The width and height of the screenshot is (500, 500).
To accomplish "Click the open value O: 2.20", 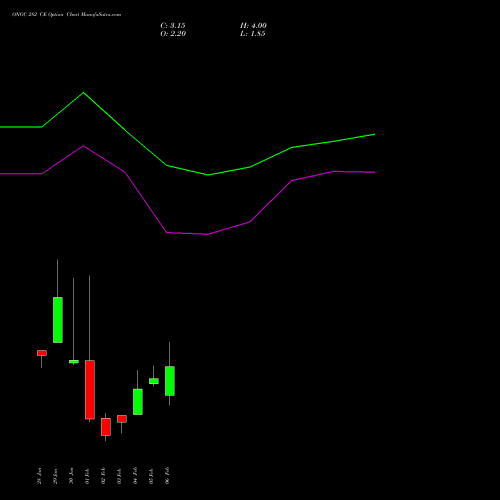I will tap(173, 34).
